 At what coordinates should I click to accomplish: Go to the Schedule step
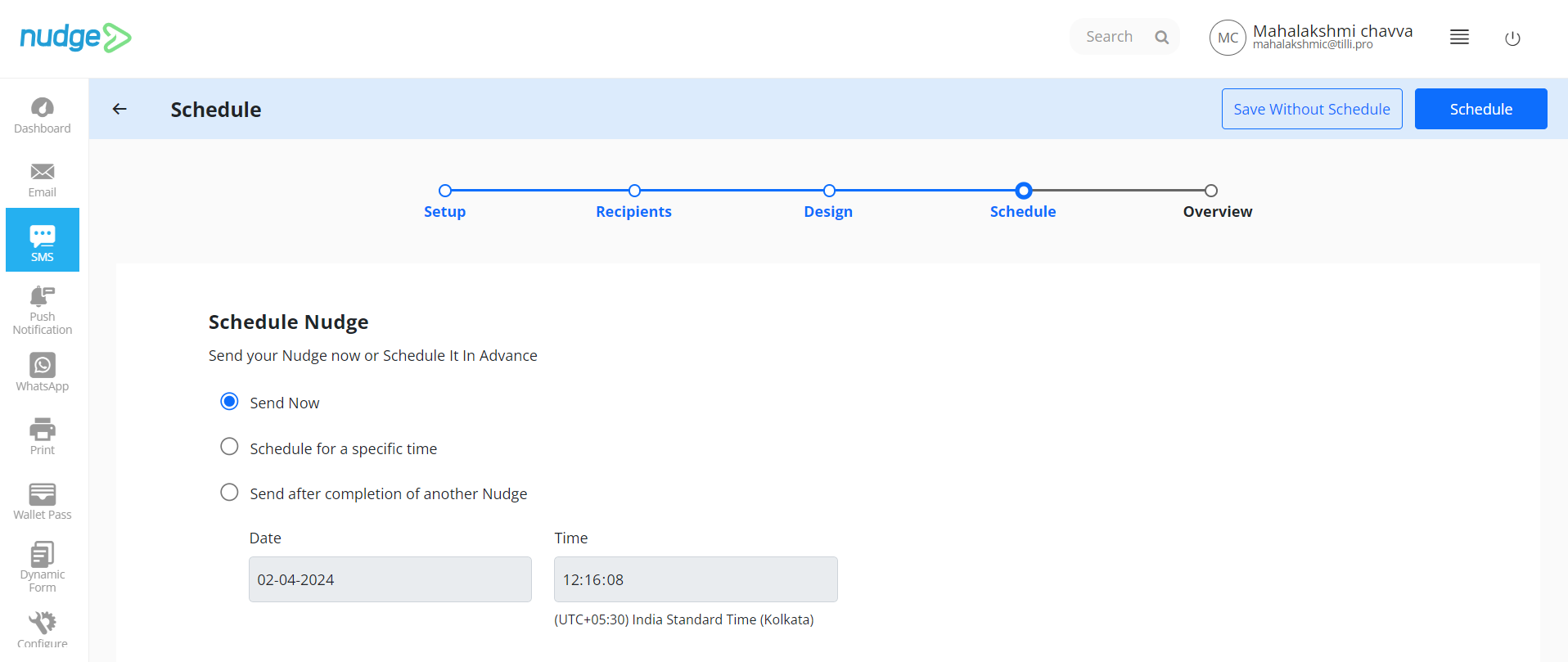pyautogui.click(x=1023, y=201)
